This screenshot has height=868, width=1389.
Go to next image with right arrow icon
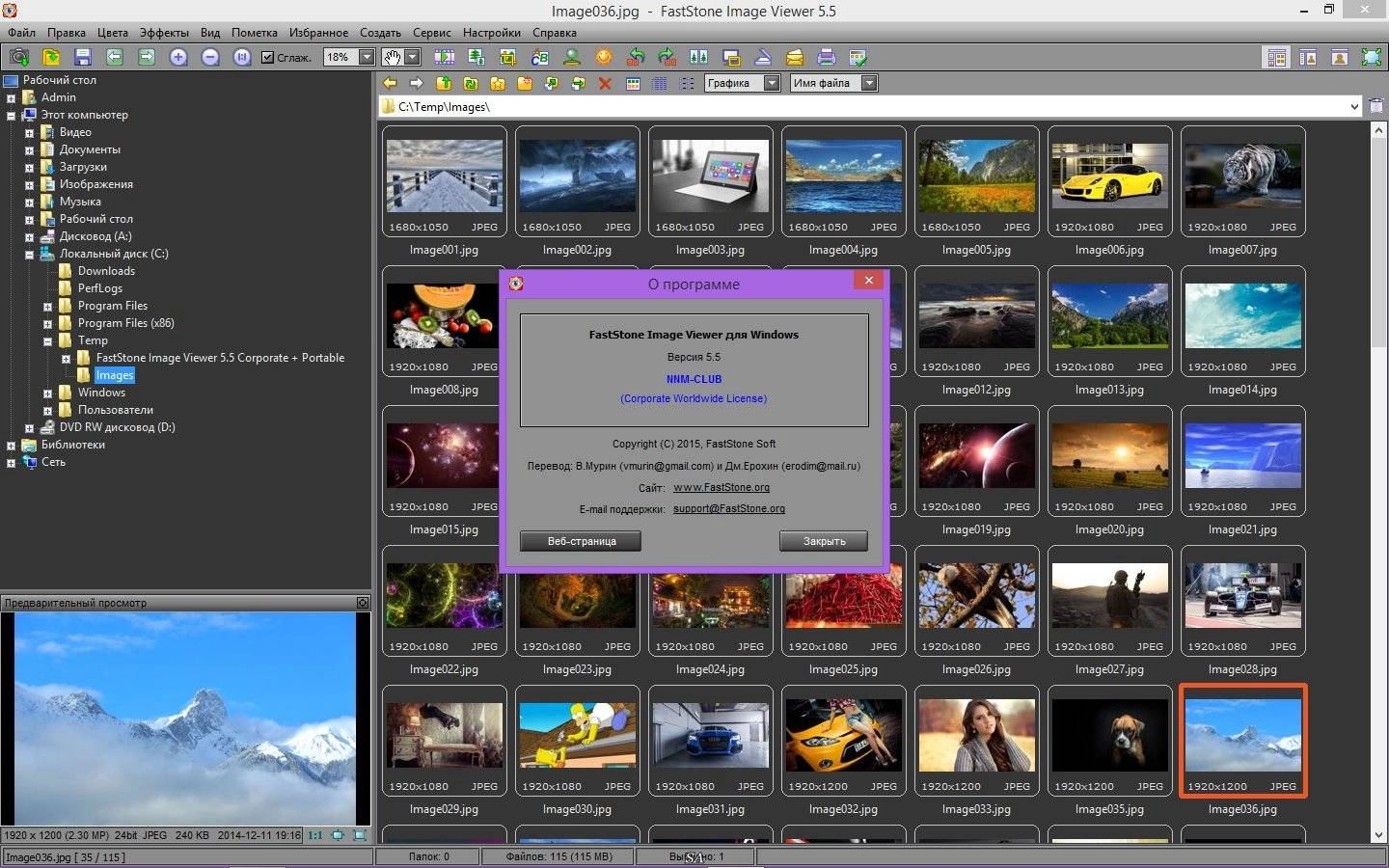click(147, 57)
